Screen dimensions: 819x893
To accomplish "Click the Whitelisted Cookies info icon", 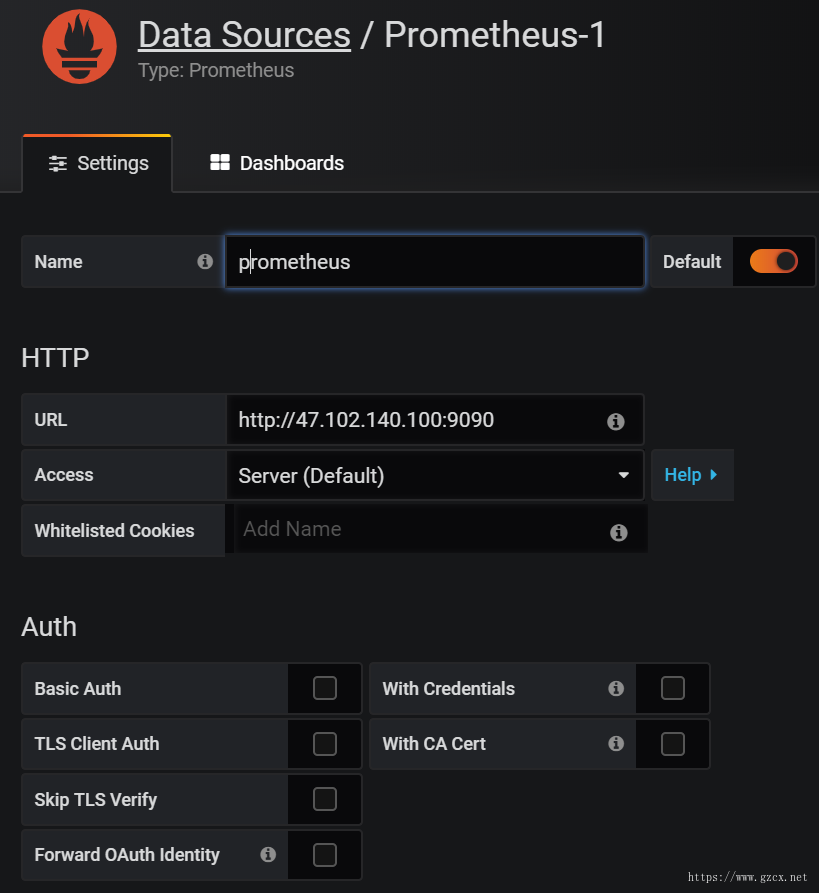I will point(619,532).
